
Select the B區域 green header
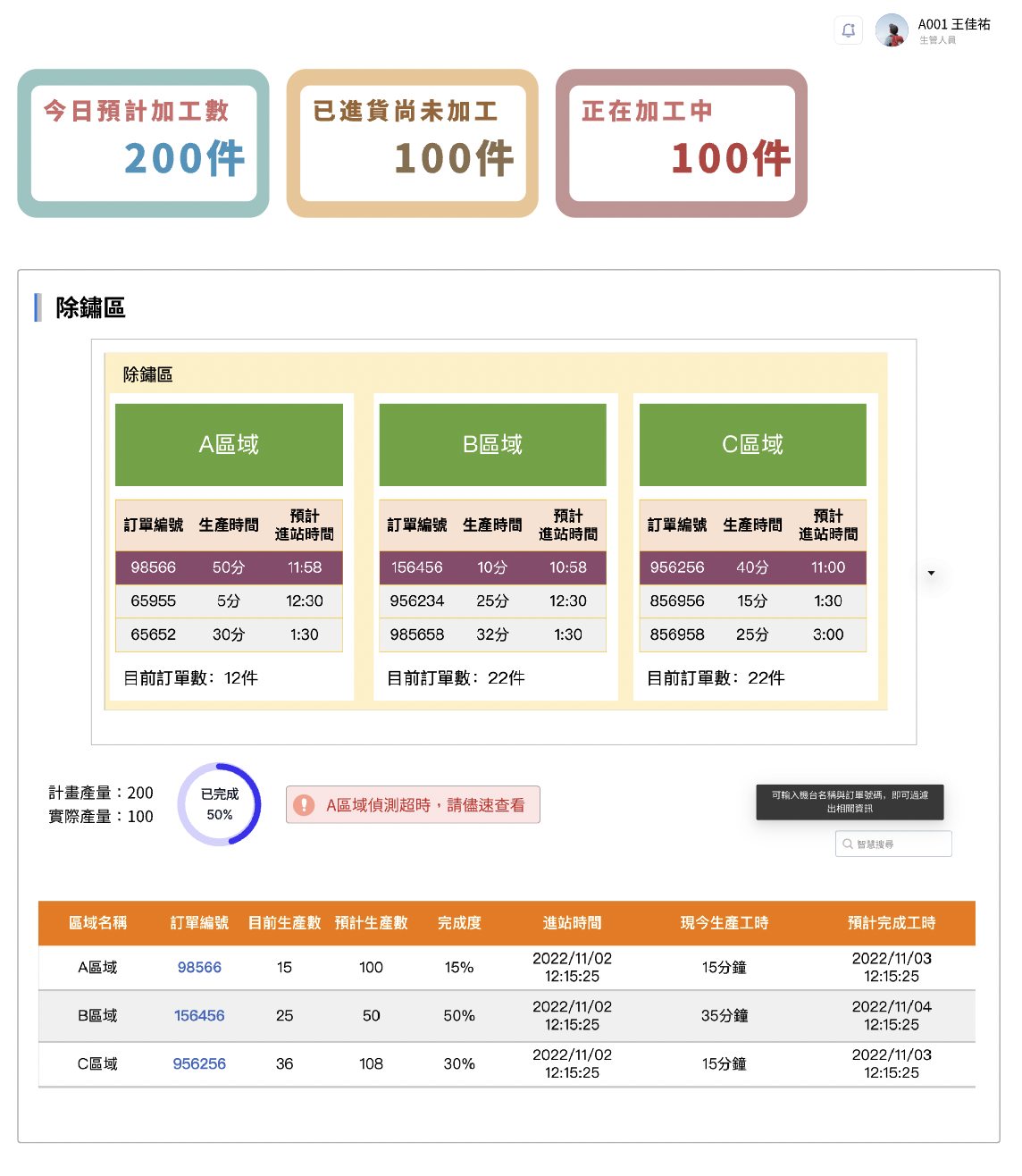tap(492, 444)
